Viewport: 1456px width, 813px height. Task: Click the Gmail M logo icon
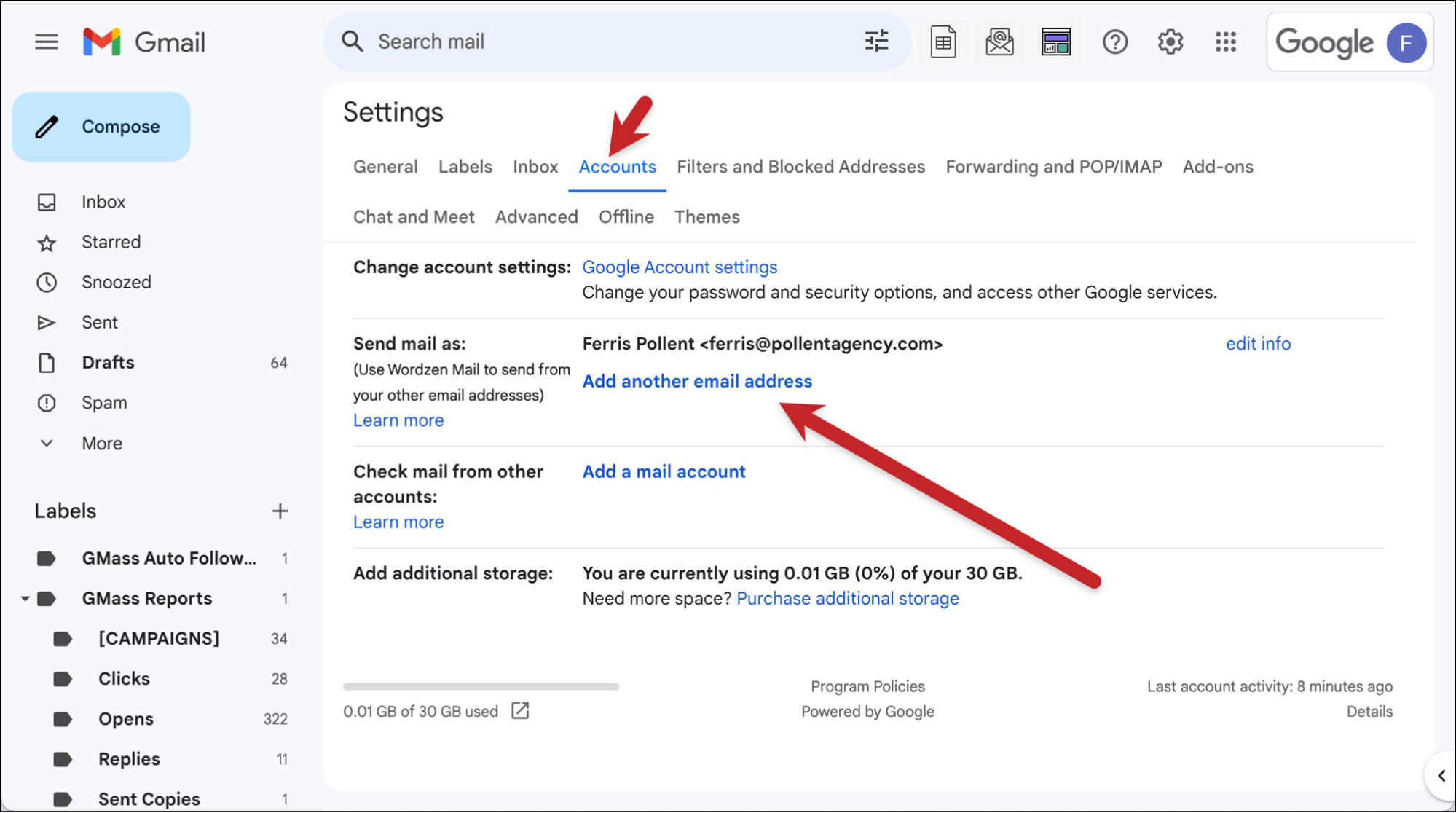point(100,41)
